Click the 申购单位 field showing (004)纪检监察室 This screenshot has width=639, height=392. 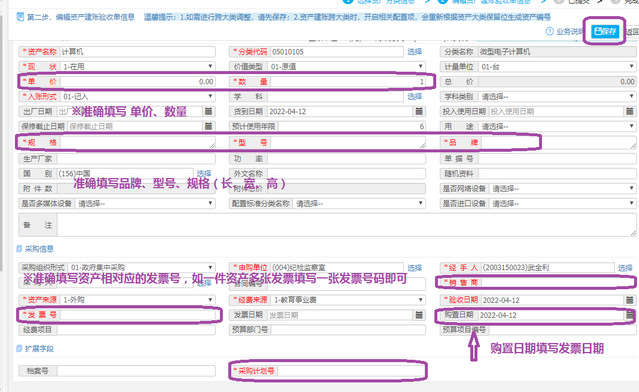pyautogui.click(x=337, y=268)
